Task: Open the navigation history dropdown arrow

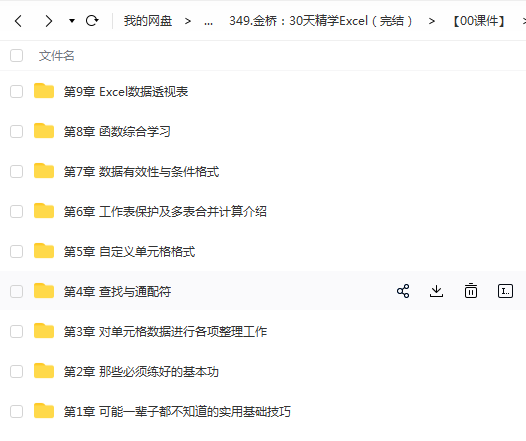Action: 71,21
